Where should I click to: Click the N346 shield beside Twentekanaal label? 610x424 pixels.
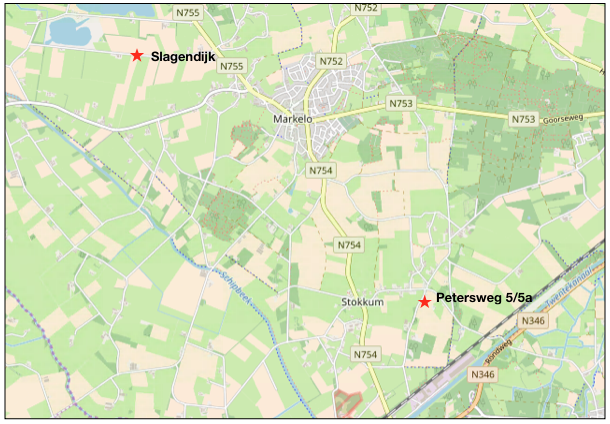coord(533,321)
